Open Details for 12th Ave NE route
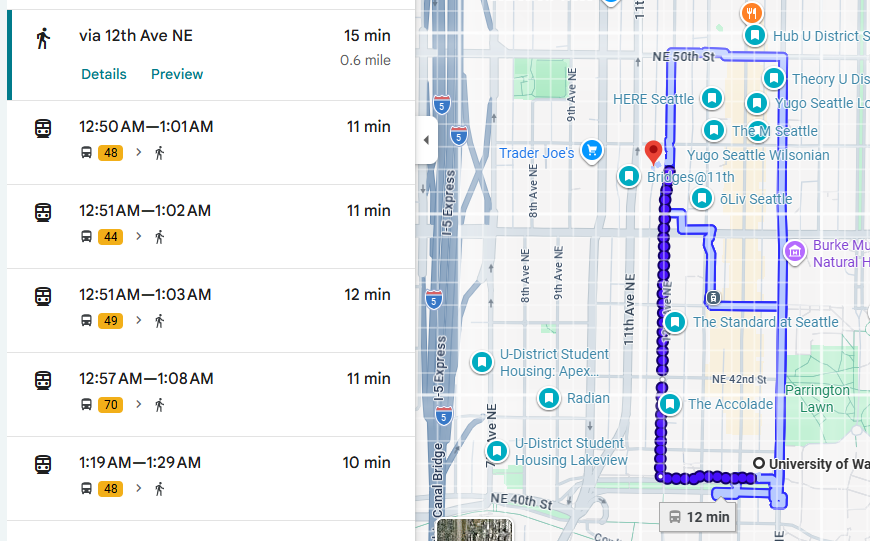870x541 pixels. point(104,74)
